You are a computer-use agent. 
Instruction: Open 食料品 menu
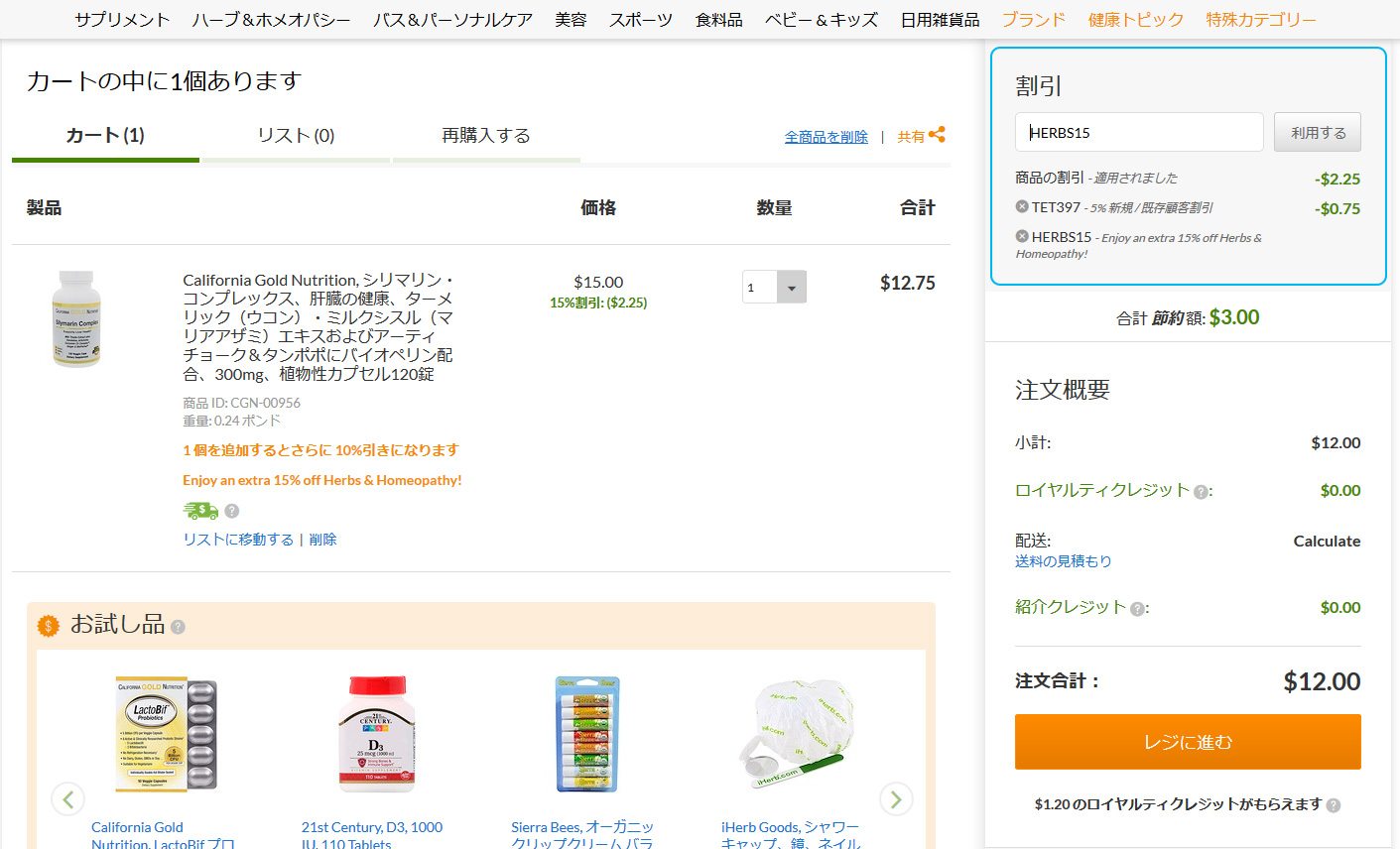click(x=719, y=20)
